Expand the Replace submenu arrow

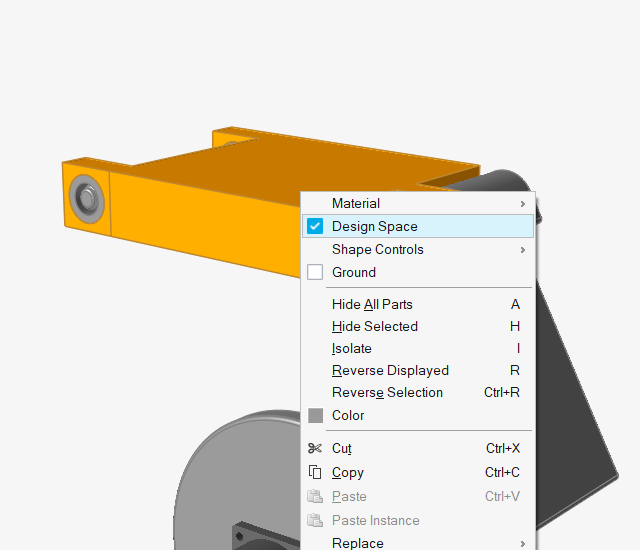point(523,544)
